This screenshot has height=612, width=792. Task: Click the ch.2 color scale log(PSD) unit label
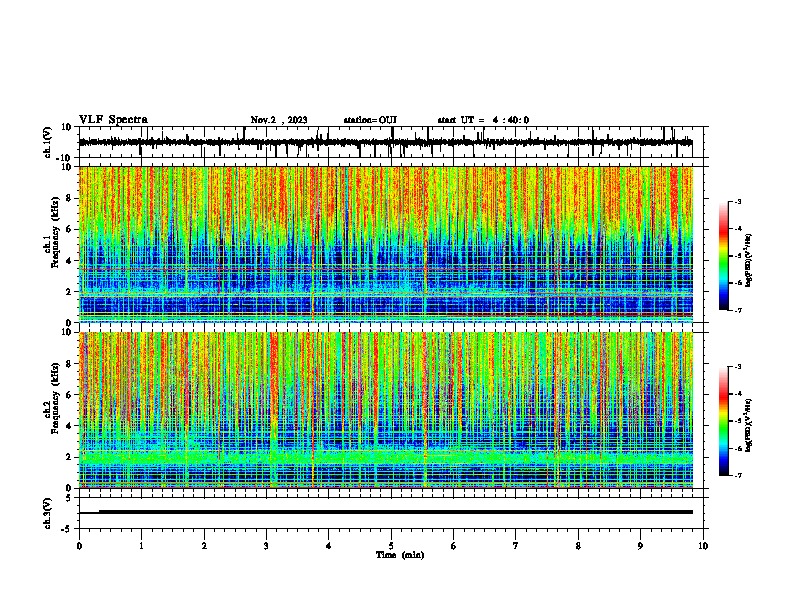(x=749, y=426)
